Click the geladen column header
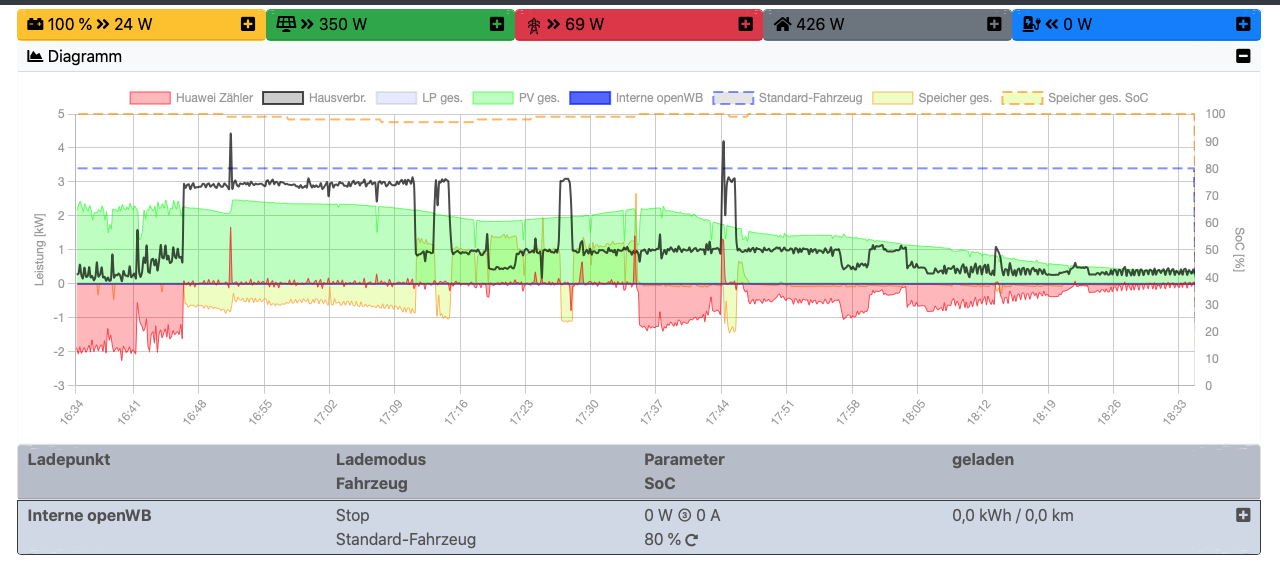The image size is (1280, 588). [983, 460]
